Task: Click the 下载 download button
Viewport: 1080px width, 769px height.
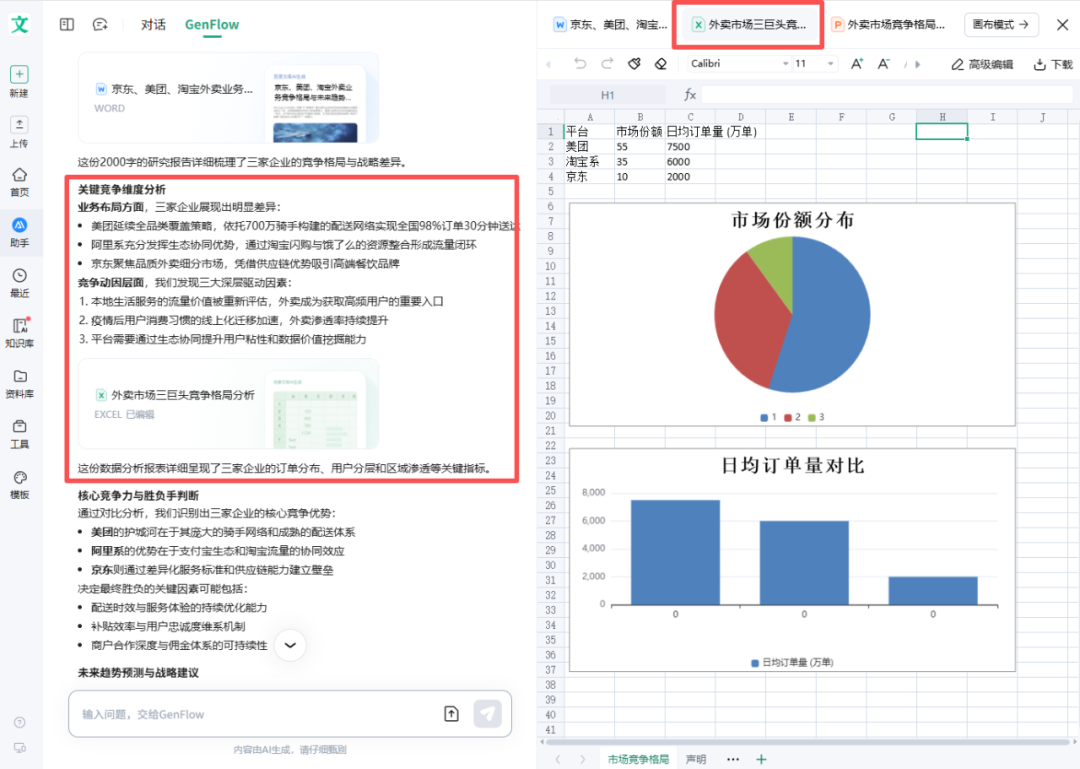Action: click(x=1053, y=64)
